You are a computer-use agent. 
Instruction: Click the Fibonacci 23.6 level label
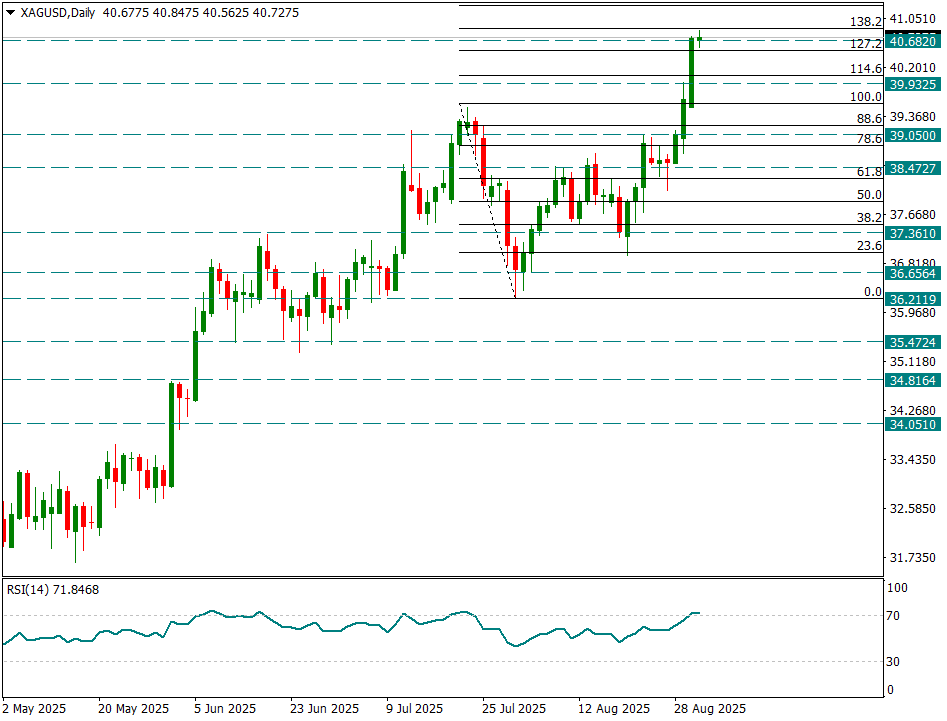coord(869,246)
